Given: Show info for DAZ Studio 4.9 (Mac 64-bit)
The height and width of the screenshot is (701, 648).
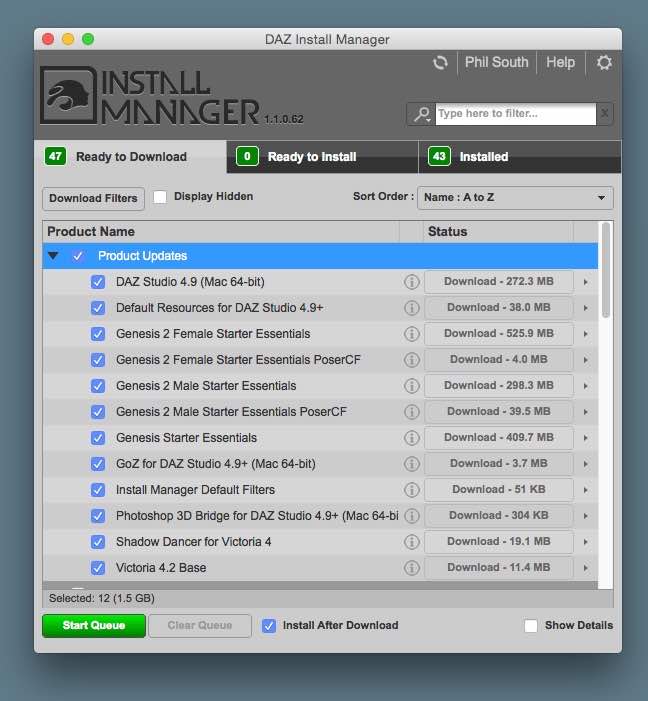Looking at the screenshot, I should (x=411, y=282).
